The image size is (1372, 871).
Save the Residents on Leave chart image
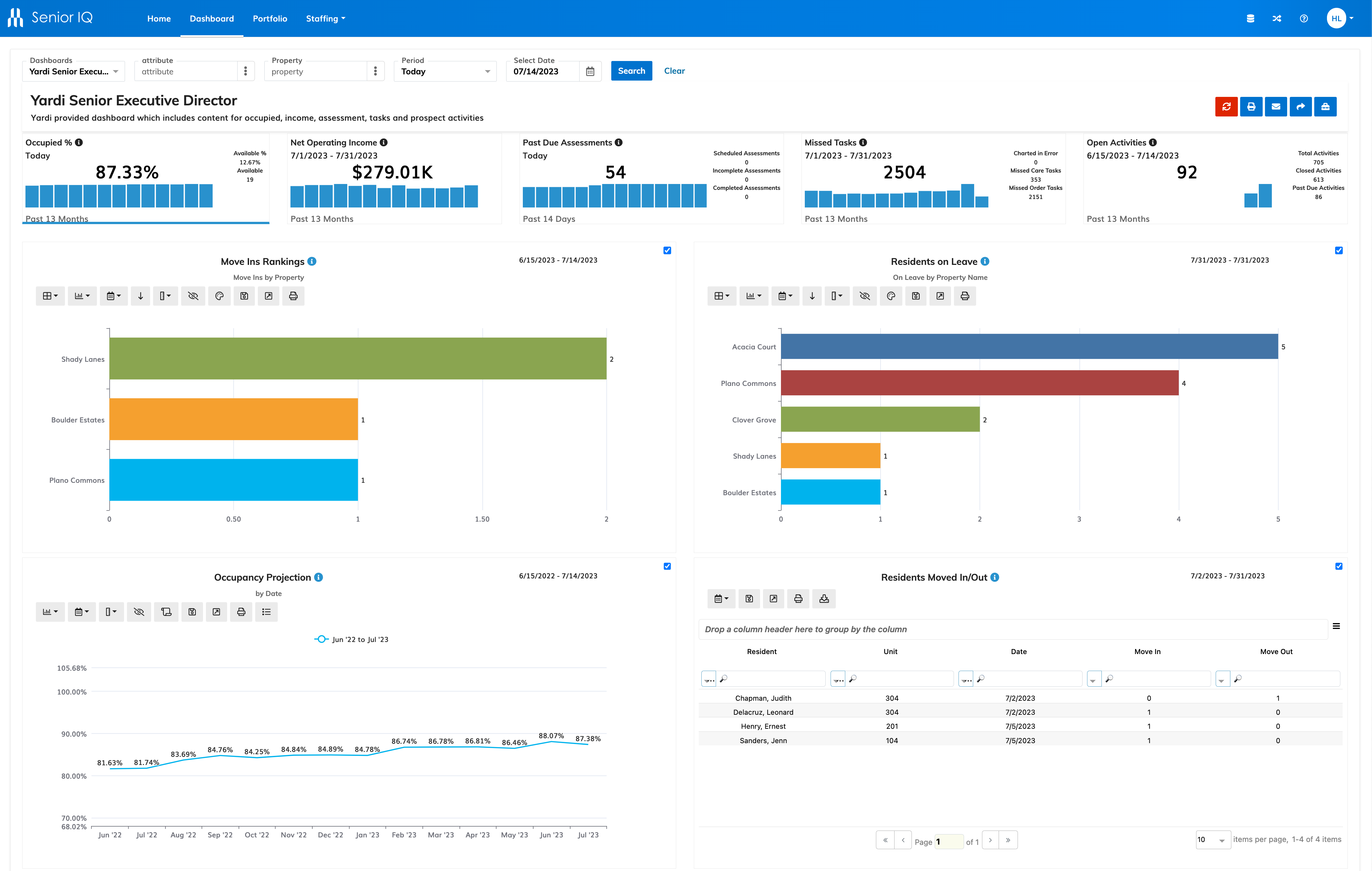(x=916, y=296)
